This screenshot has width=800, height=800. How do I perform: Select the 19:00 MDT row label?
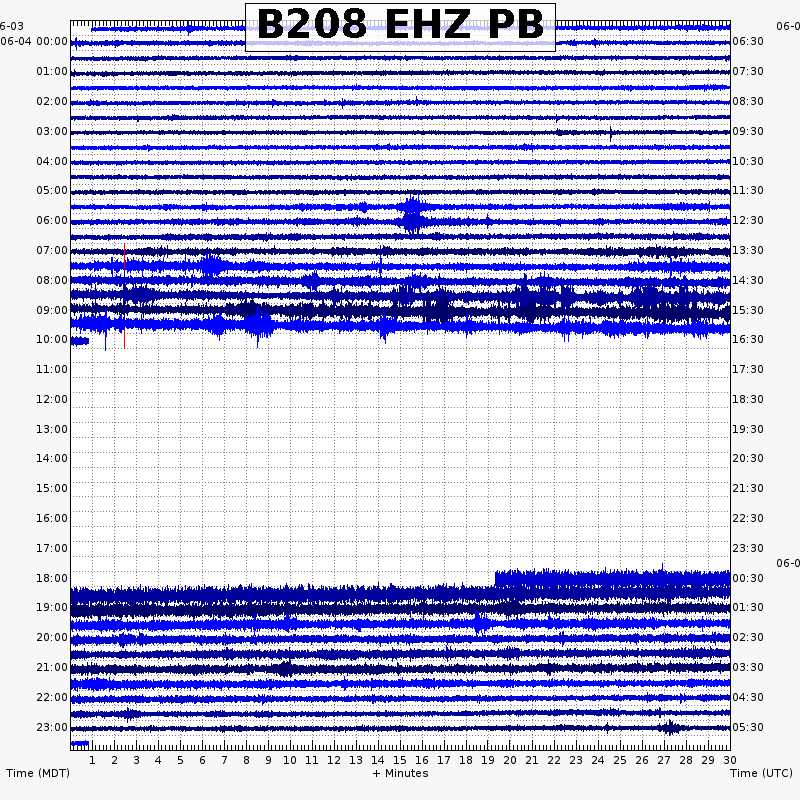coord(52,607)
